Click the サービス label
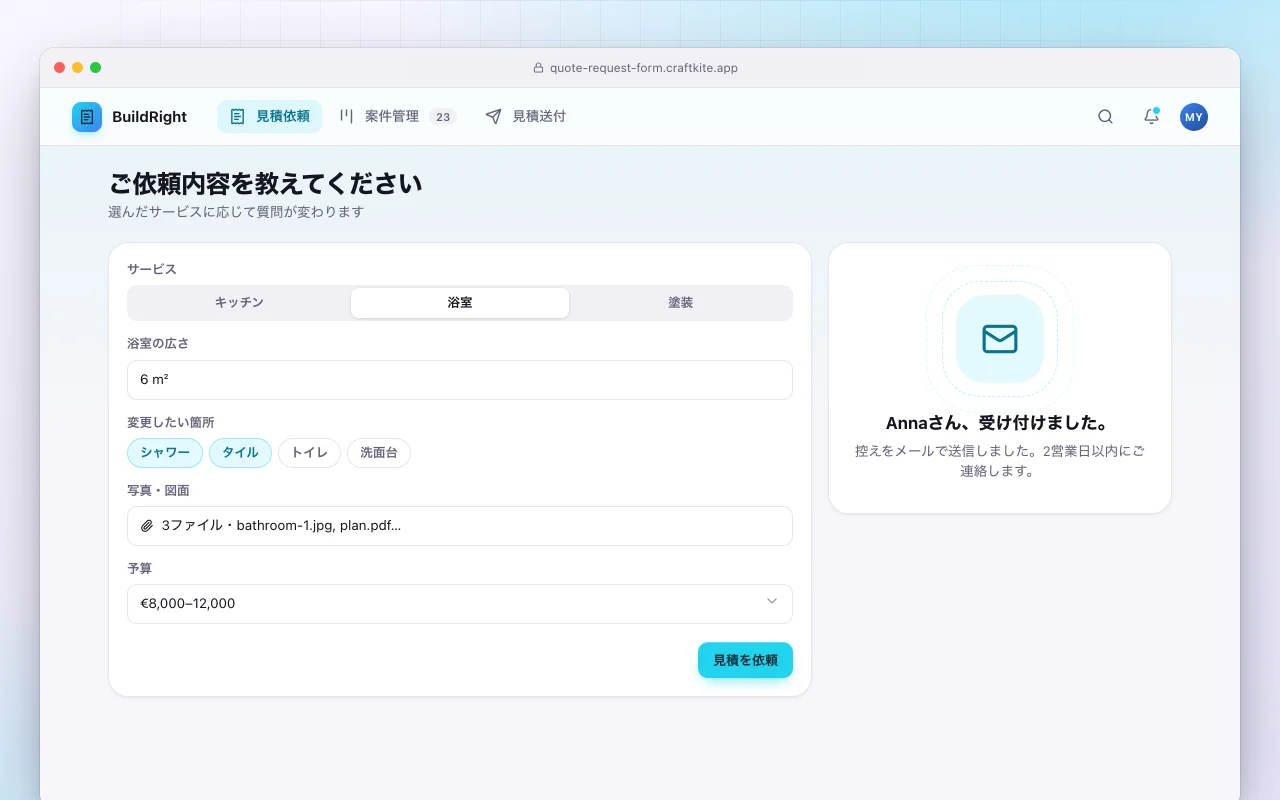1280x800 pixels. (x=152, y=269)
